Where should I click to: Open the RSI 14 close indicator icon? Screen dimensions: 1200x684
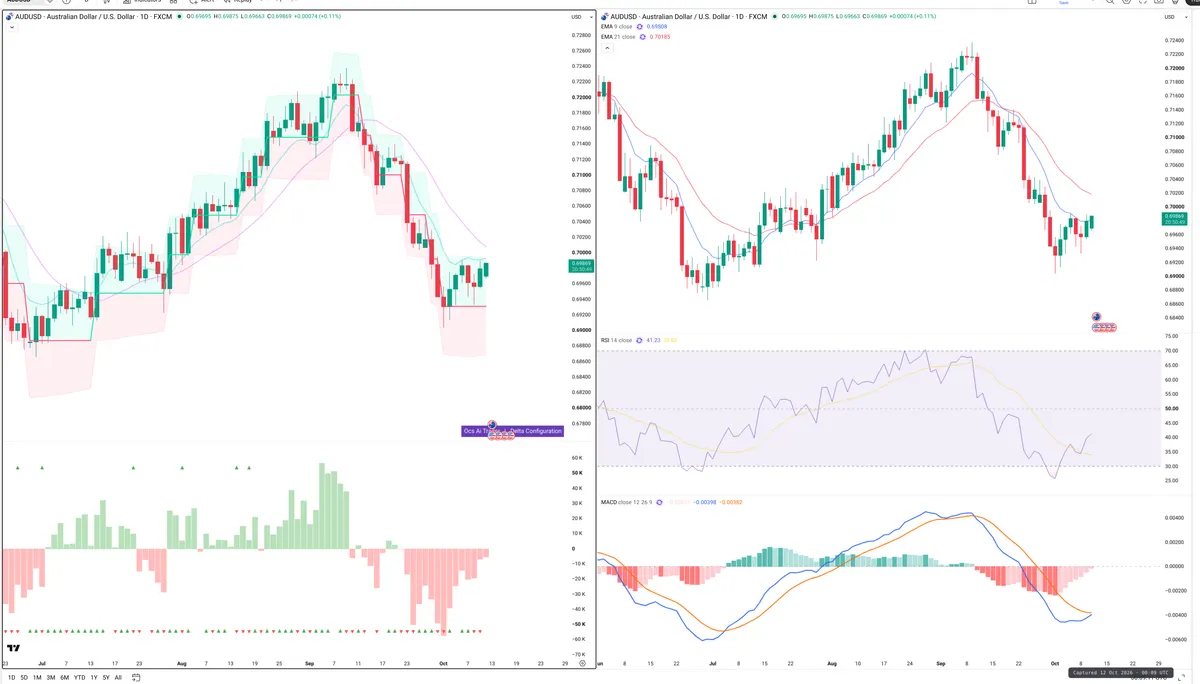(x=640, y=340)
